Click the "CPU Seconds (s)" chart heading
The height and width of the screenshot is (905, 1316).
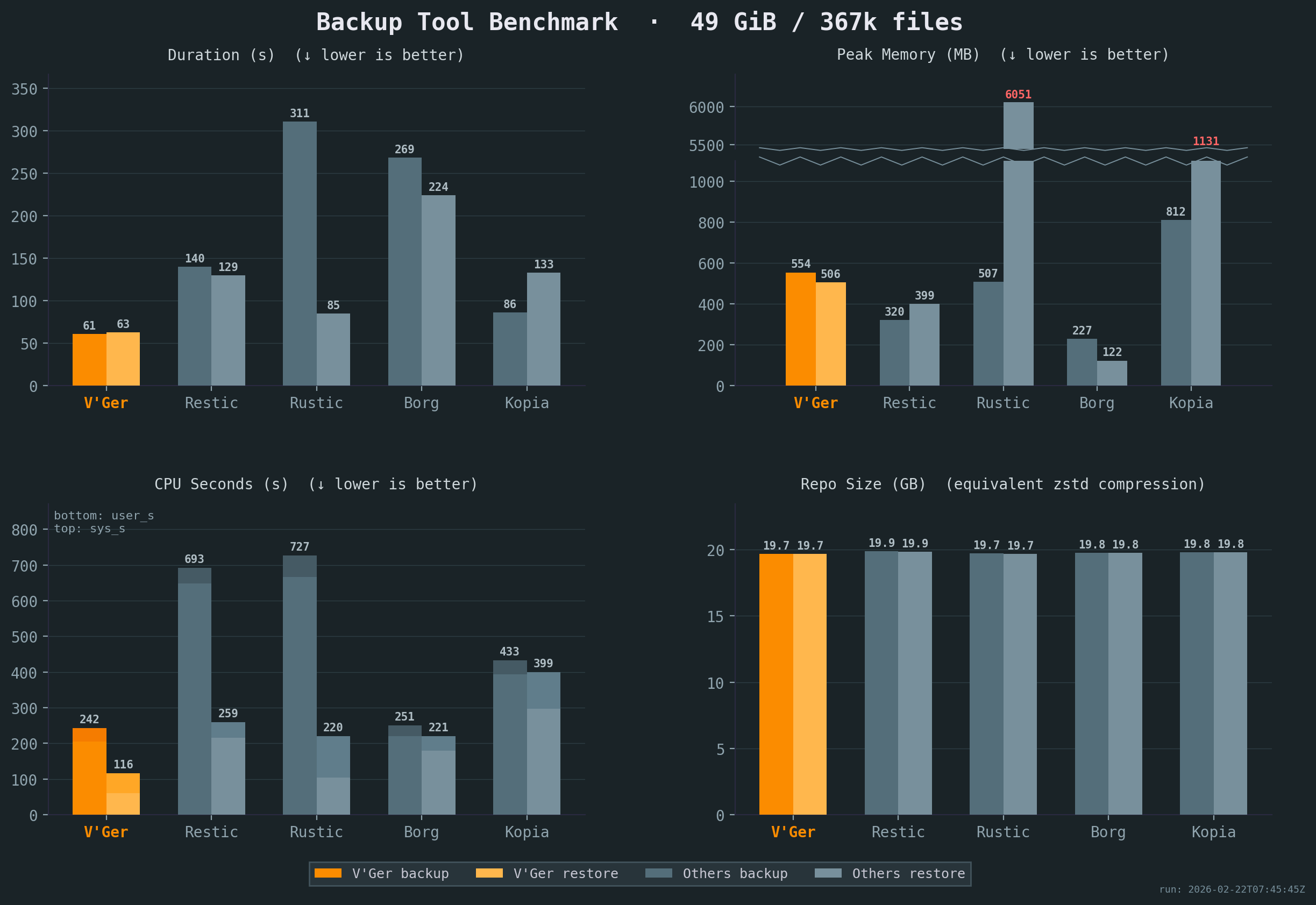pos(220,483)
